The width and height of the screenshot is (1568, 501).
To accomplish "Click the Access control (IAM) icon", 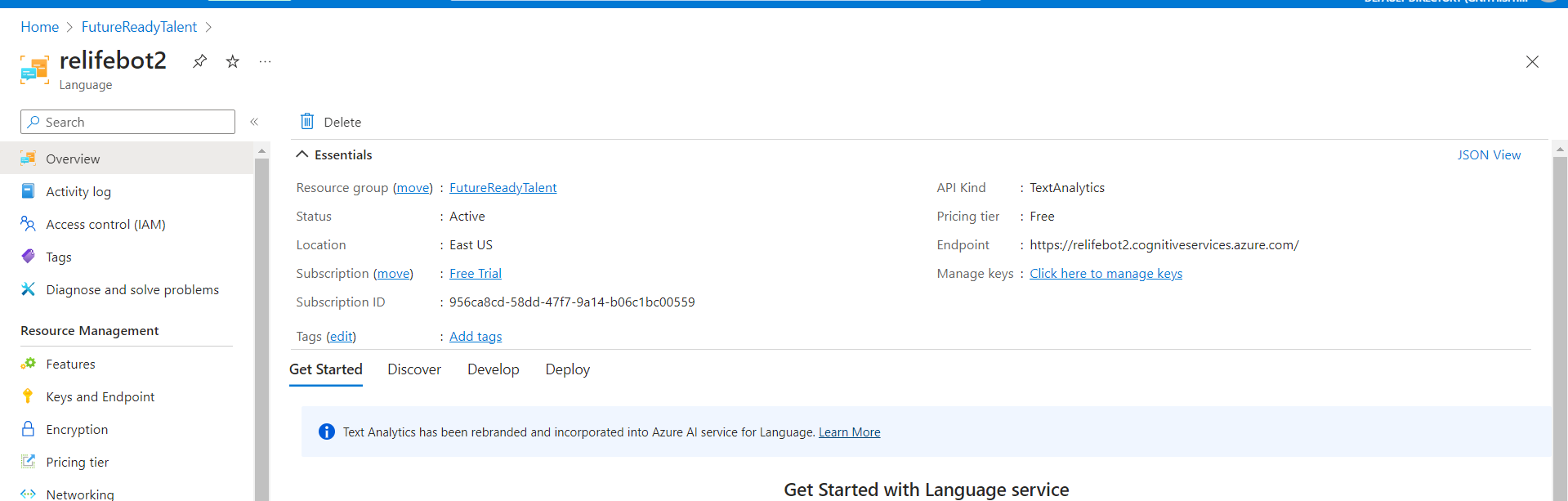I will 28,224.
